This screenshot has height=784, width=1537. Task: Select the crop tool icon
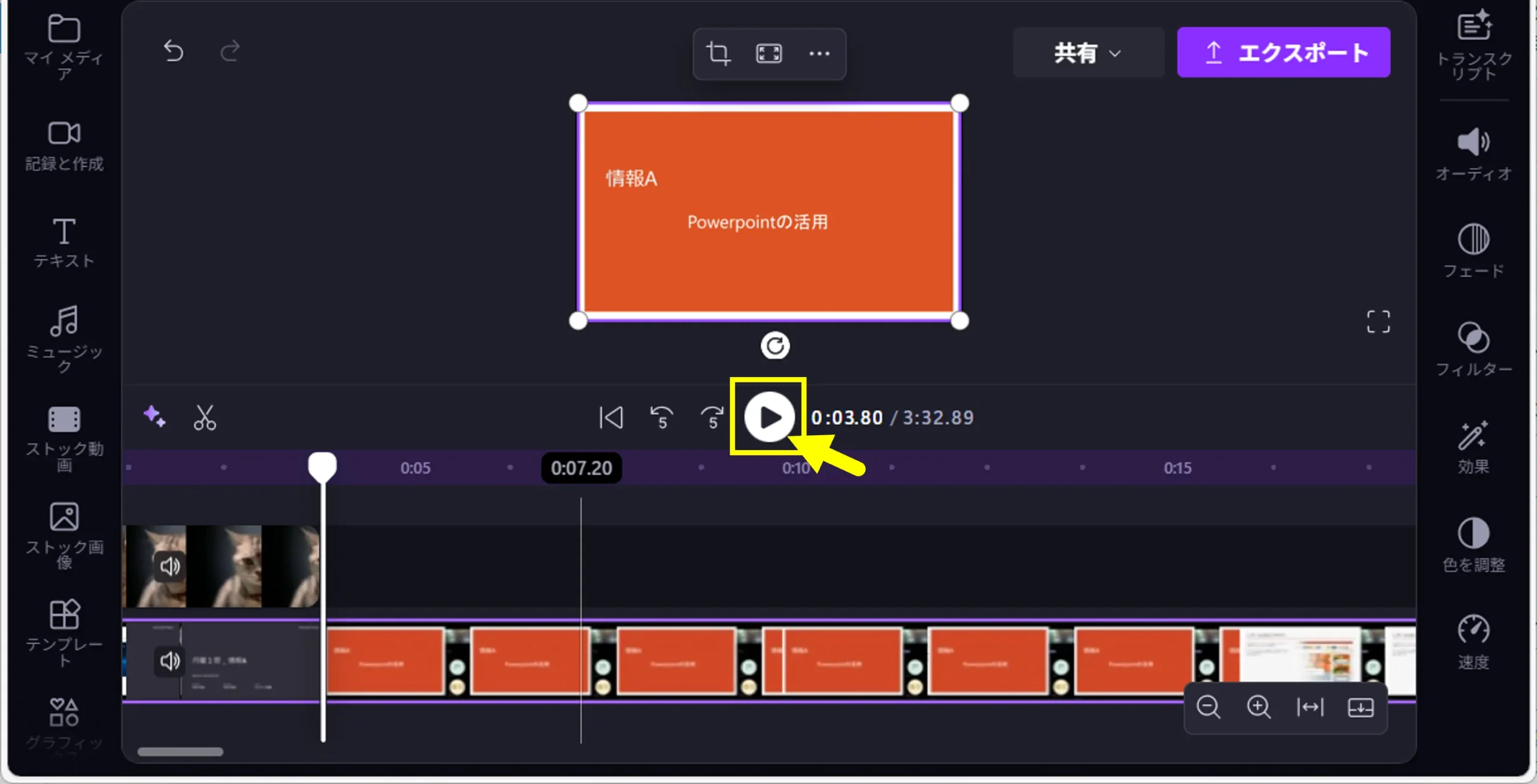[x=718, y=53]
